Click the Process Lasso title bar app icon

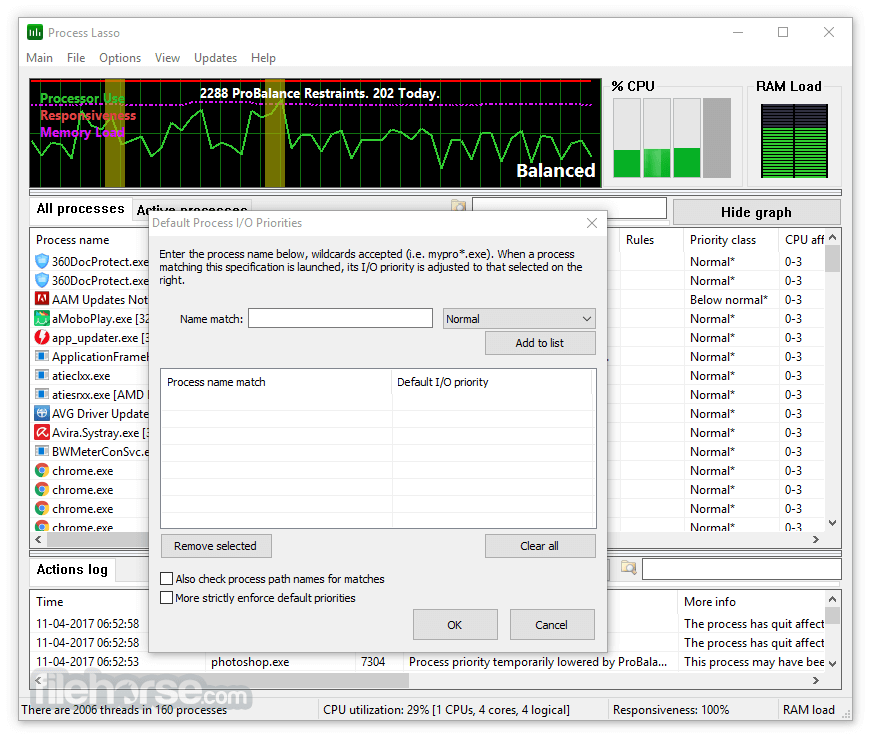35,32
